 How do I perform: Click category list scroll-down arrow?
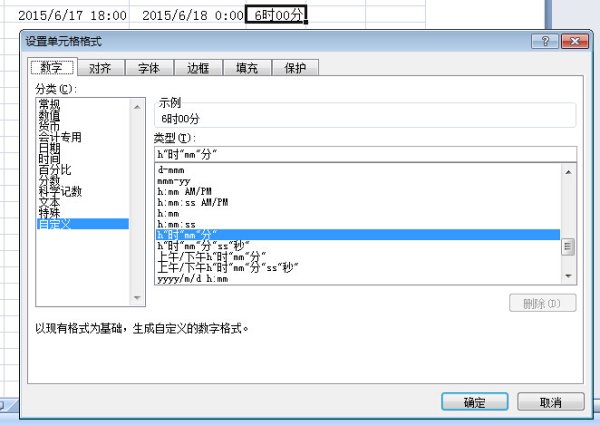coord(137,298)
